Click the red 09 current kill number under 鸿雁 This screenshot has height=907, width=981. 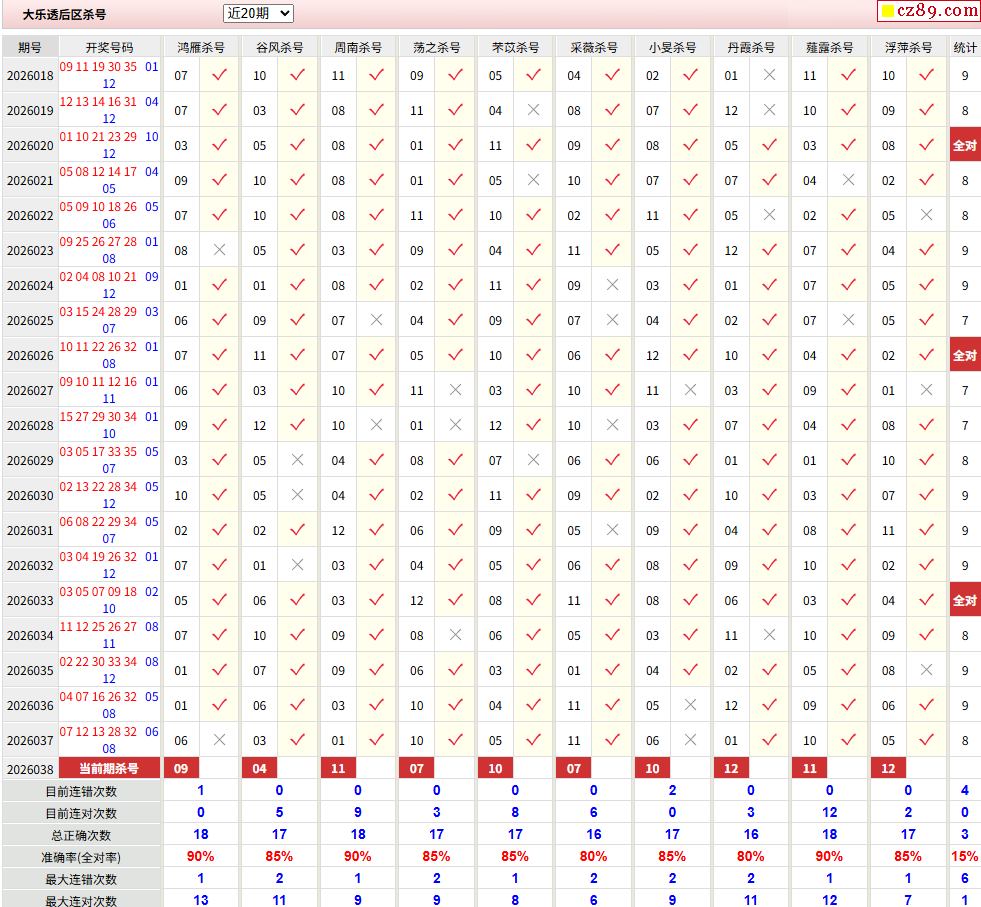181,768
